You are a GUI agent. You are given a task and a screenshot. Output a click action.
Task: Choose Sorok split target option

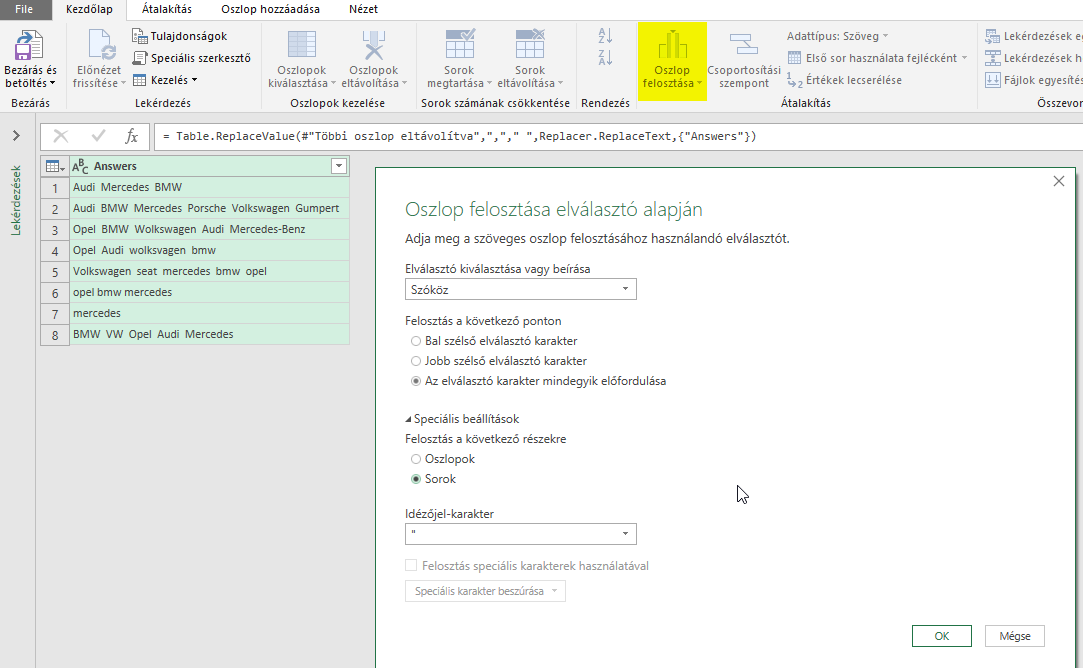tap(416, 479)
